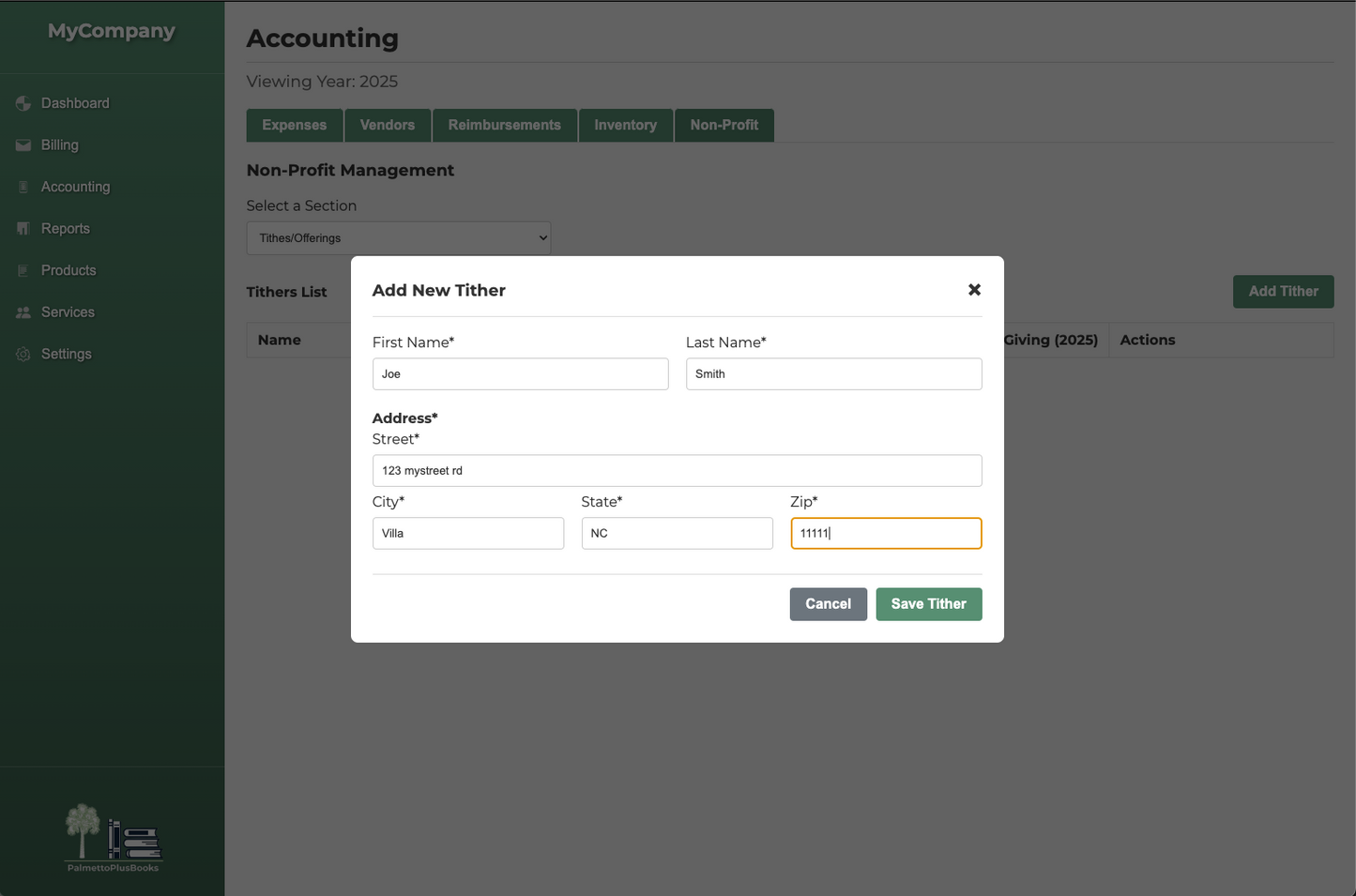Click into the Street address field
This screenshot has height=896, width=1356.
[677, 471]
